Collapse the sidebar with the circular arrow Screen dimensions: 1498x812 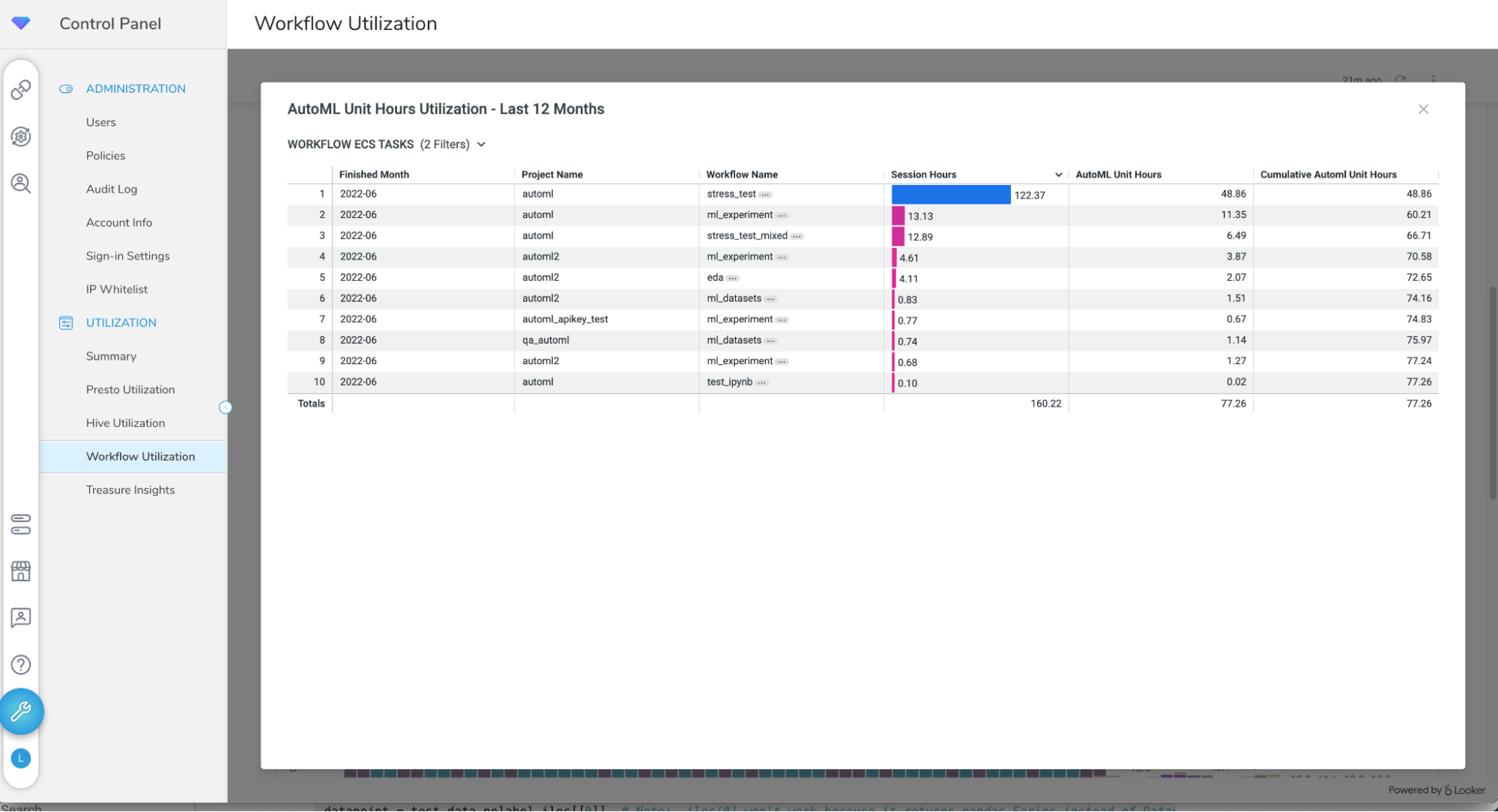[x=226, y=407]
